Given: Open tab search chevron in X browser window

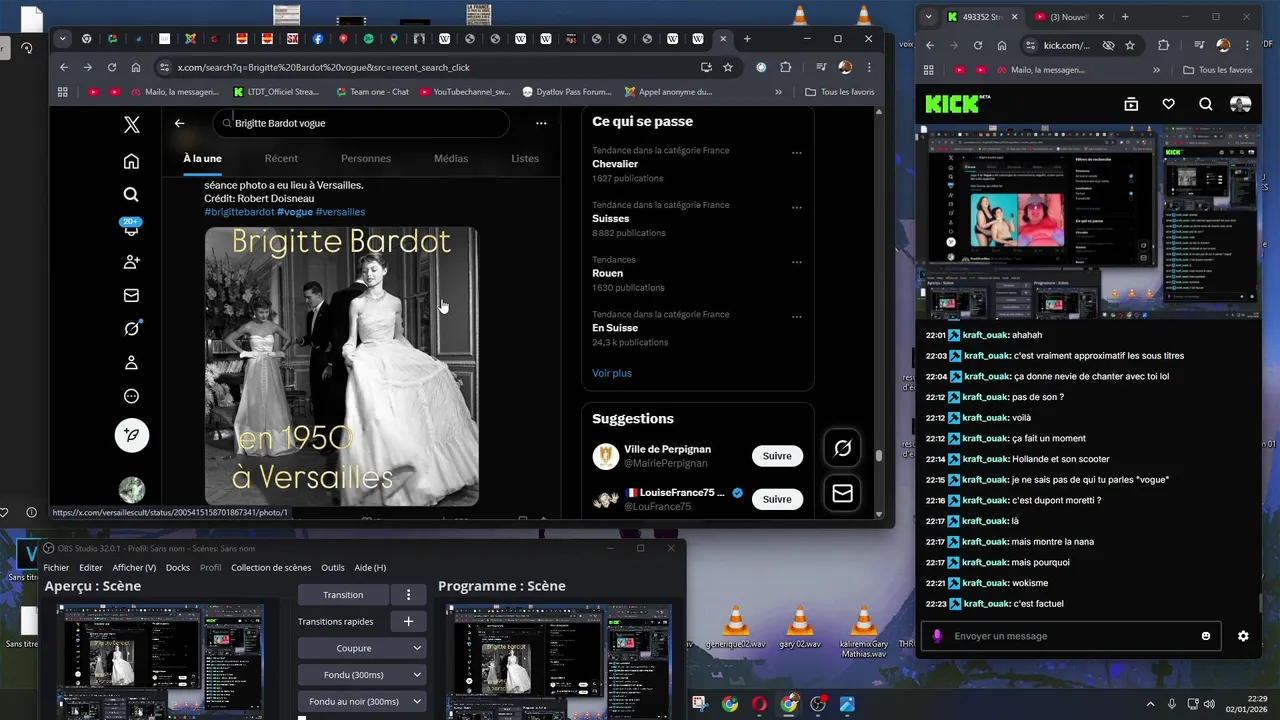Looking at the screenshot, I should pyautogui.click(x=62, y=39).
